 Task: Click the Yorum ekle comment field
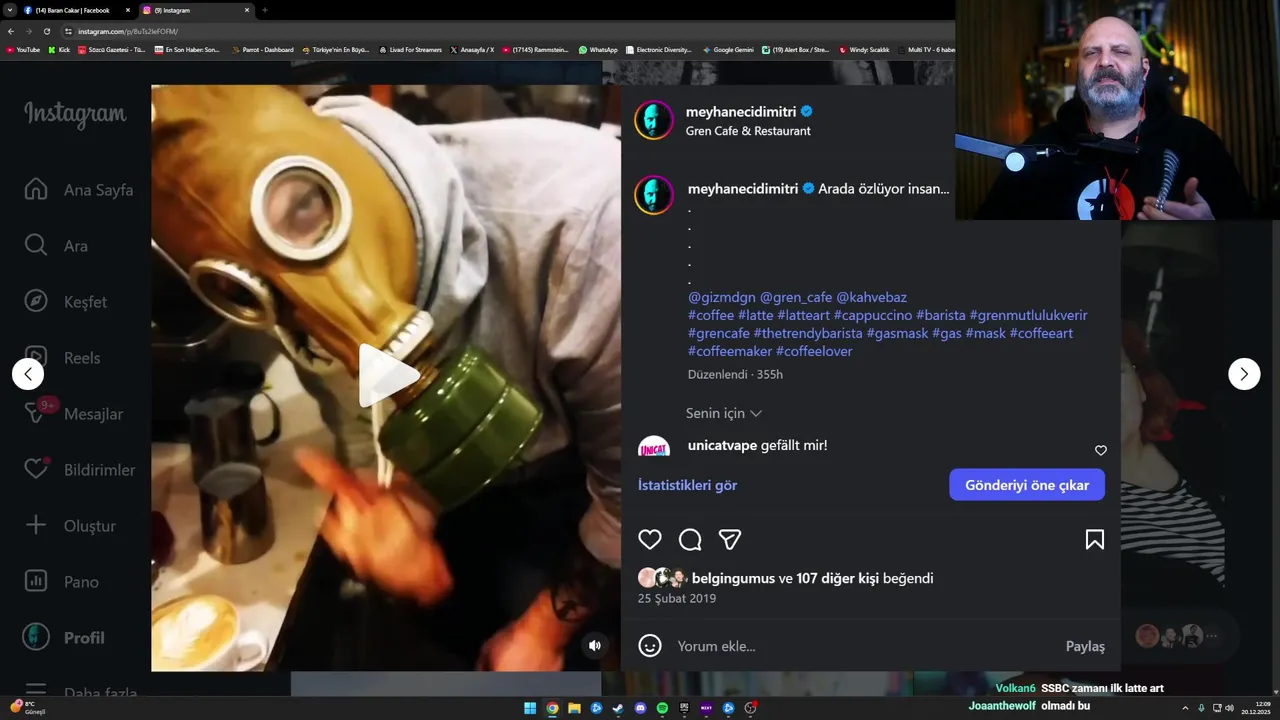tap(864, 646)
